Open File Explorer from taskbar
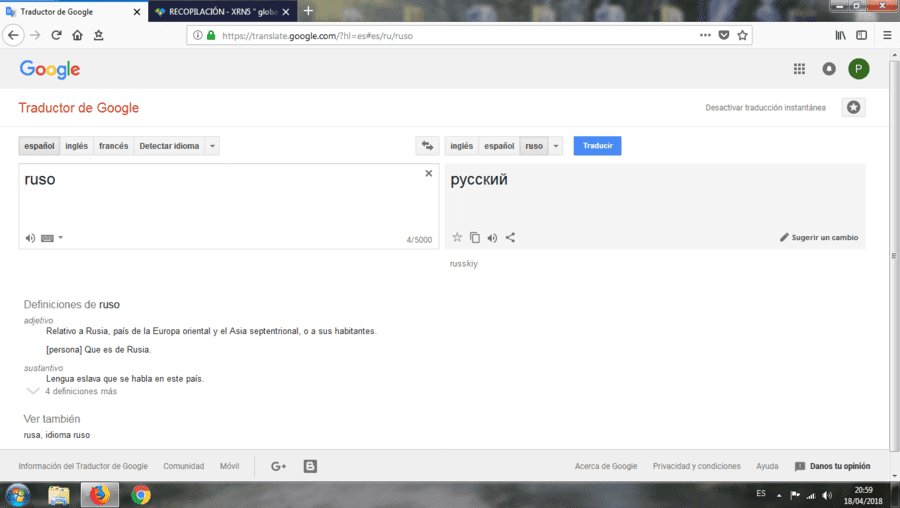 pyautogui.click(x=59, y=495)
